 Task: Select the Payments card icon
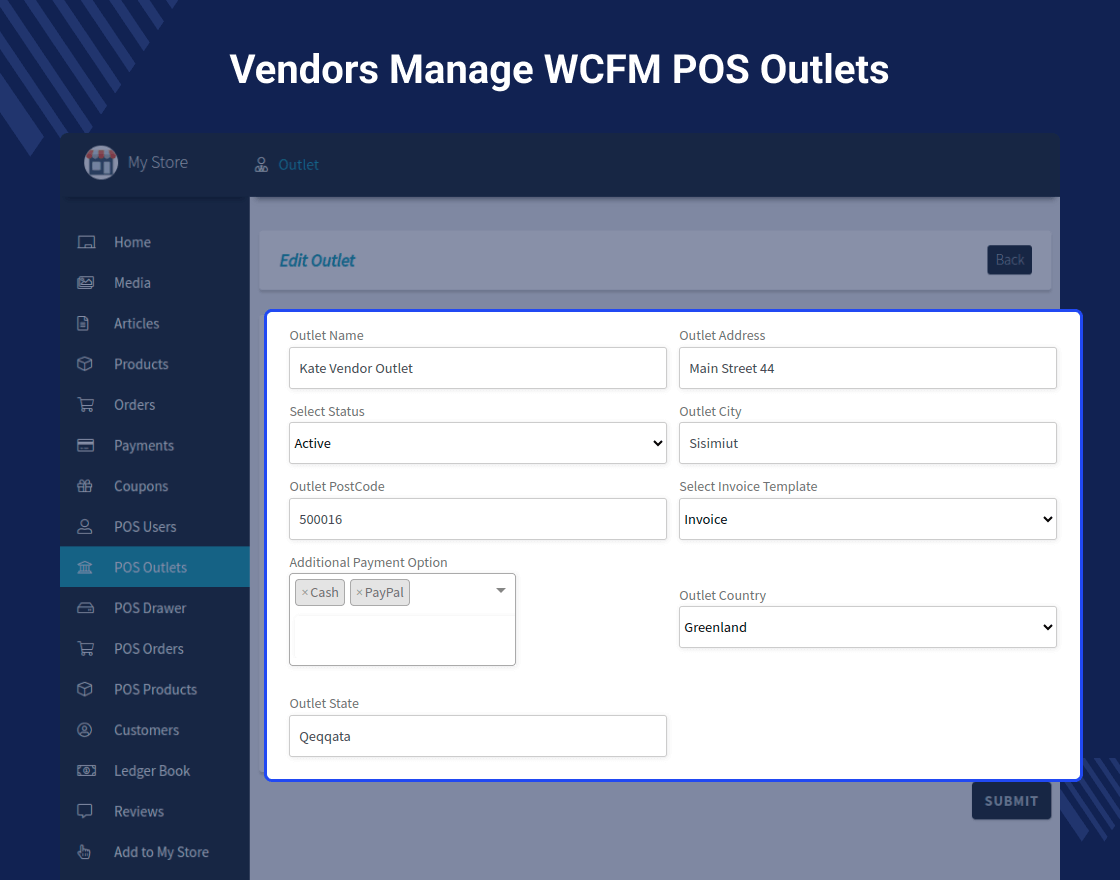click(85, 445)
